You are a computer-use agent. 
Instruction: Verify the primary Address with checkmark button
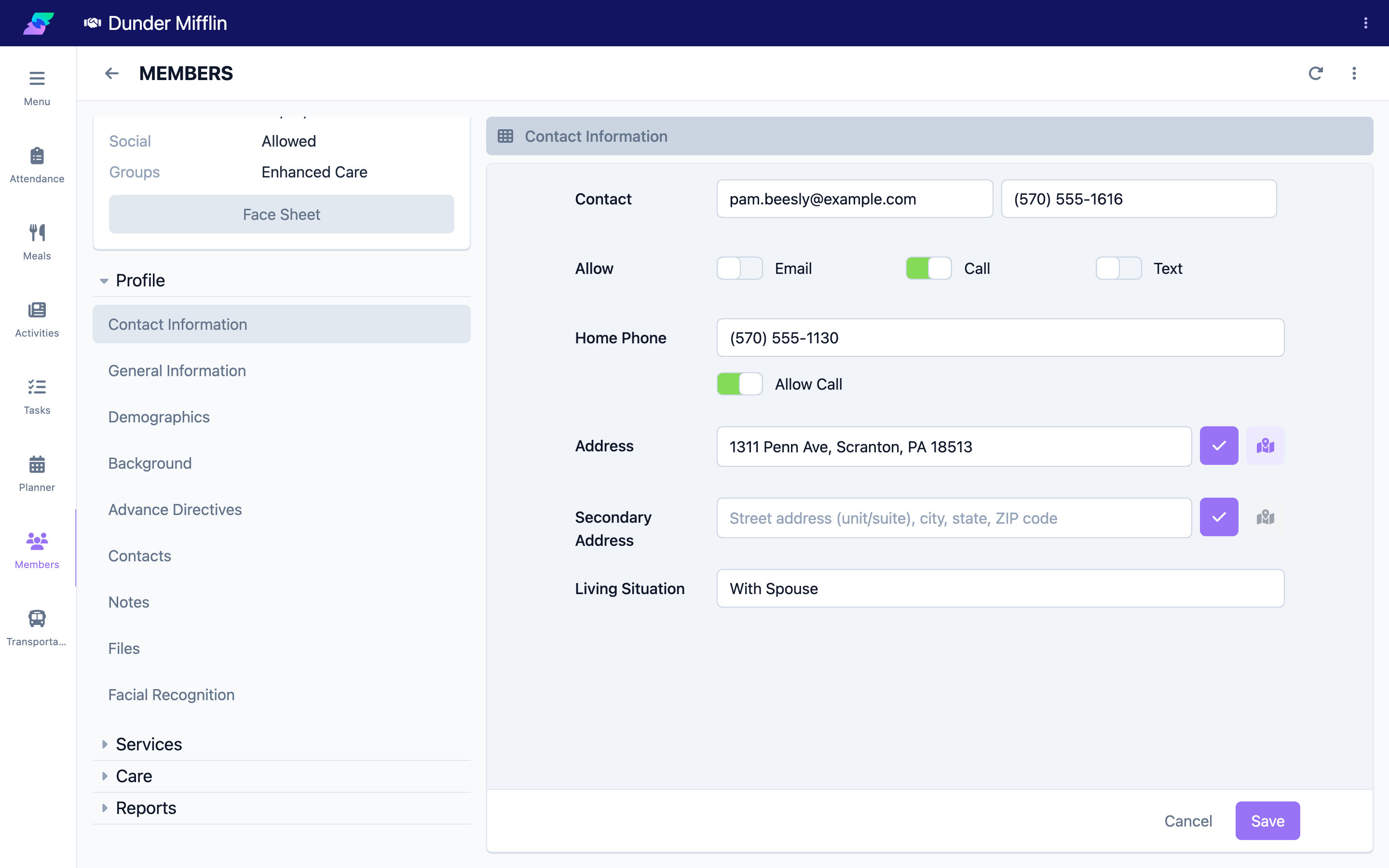coord(1219,446)
